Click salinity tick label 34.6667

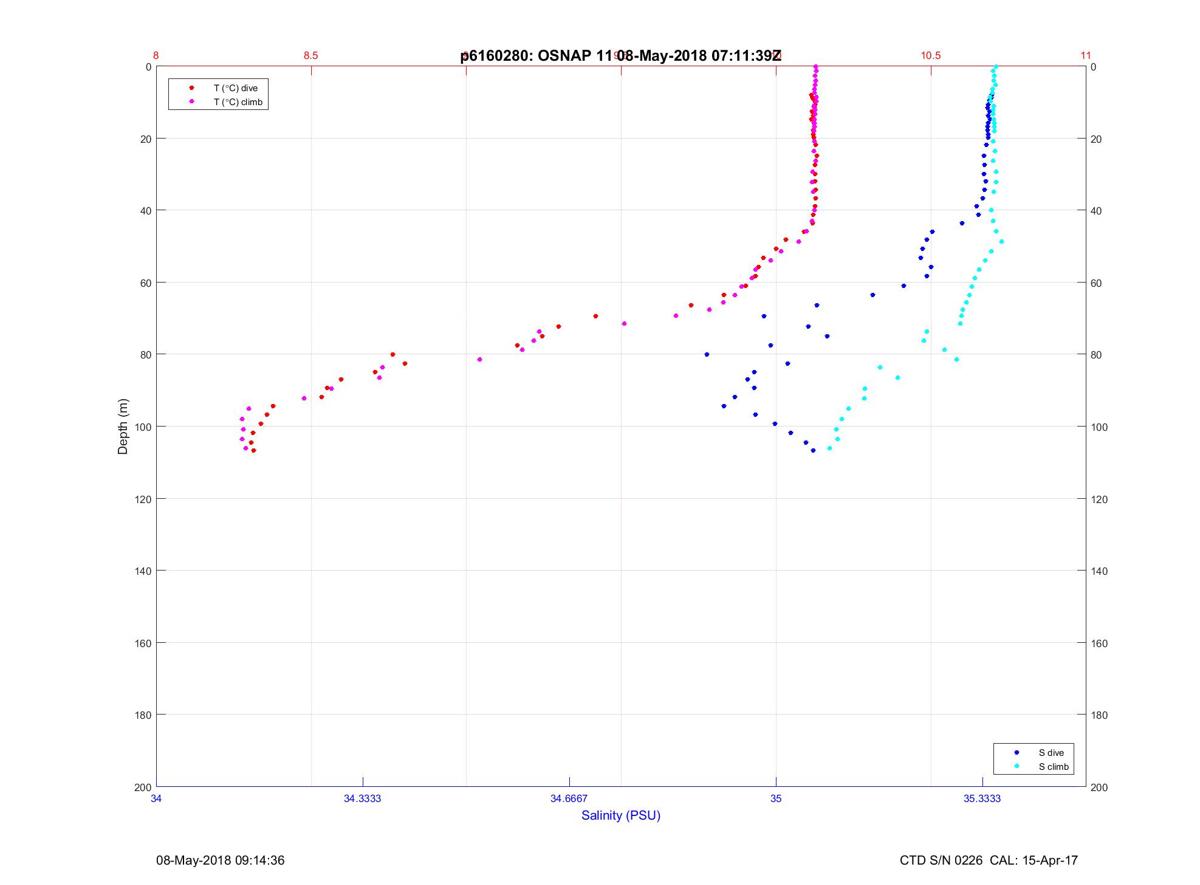[x=569, y=798]
